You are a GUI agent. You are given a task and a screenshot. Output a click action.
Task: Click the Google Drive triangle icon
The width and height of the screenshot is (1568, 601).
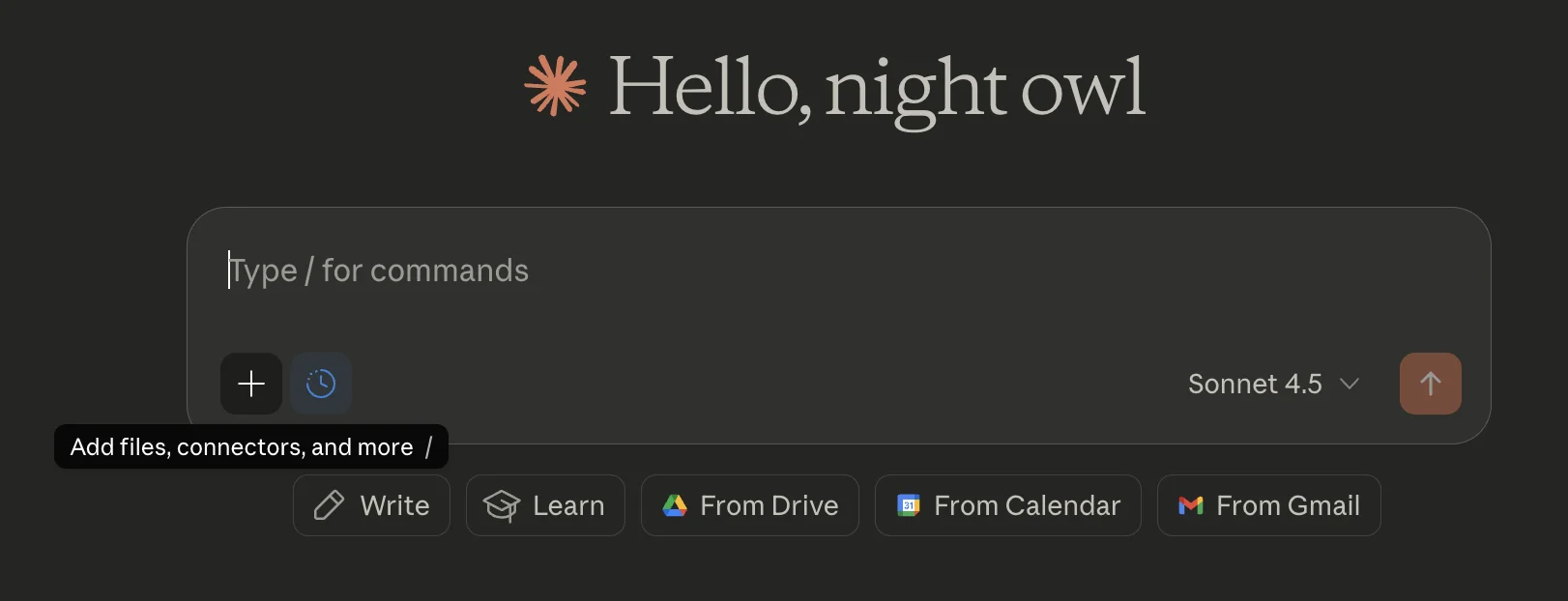[x=675, y=505]
